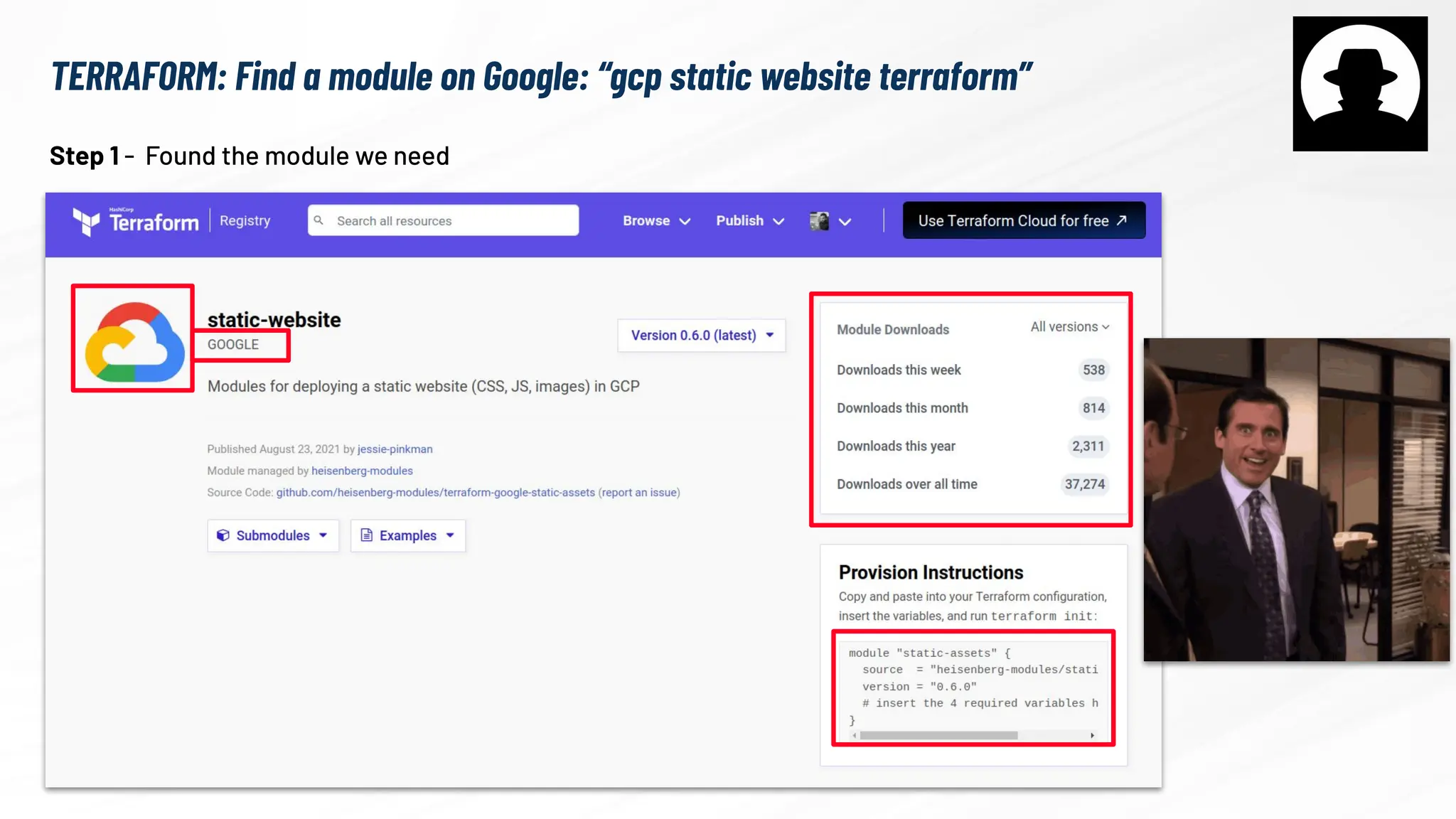Viewport: 1456px width, 819px height.
Task: Click the Google Cloud module logo
Action: point(134,341)
